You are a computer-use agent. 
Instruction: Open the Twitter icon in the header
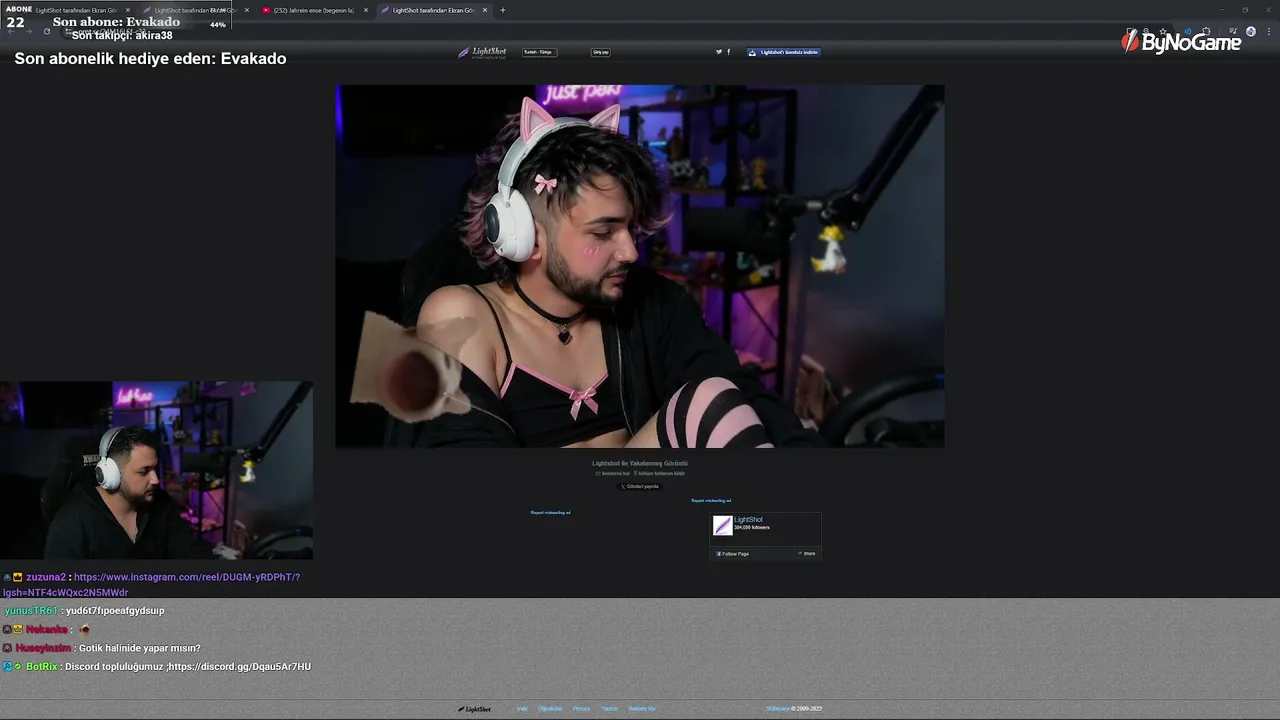click(x=719, y=52)
